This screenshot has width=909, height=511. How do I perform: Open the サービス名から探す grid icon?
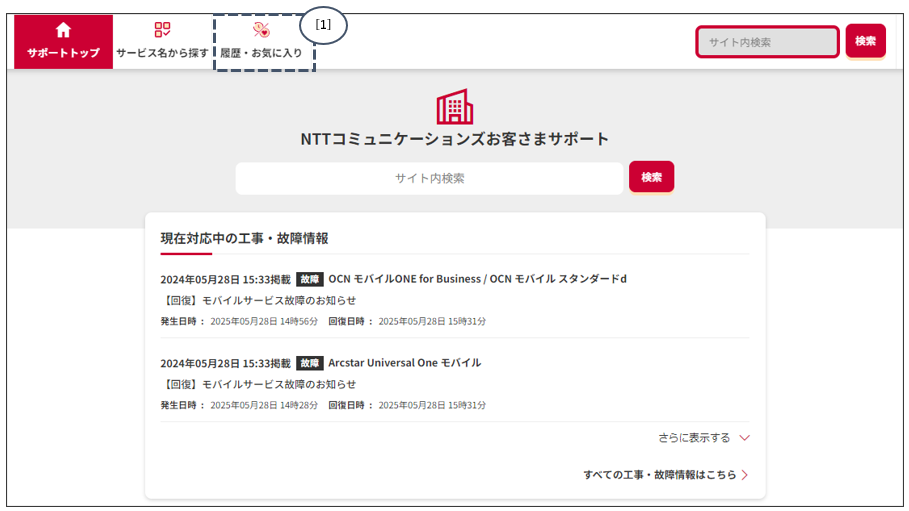(x=162, y=30)
